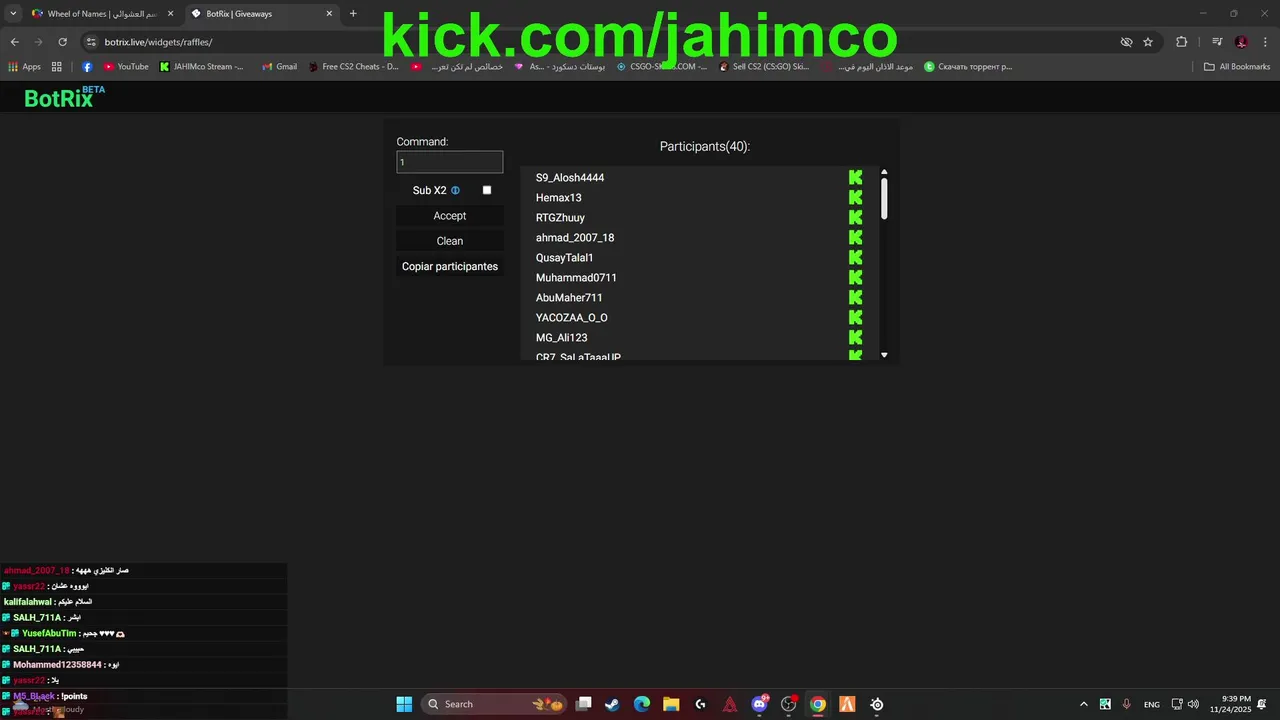Click the Kick icon beside YACOZAA_O_O
This screenshot has width=1280, height=720.
tap(855, 317)
